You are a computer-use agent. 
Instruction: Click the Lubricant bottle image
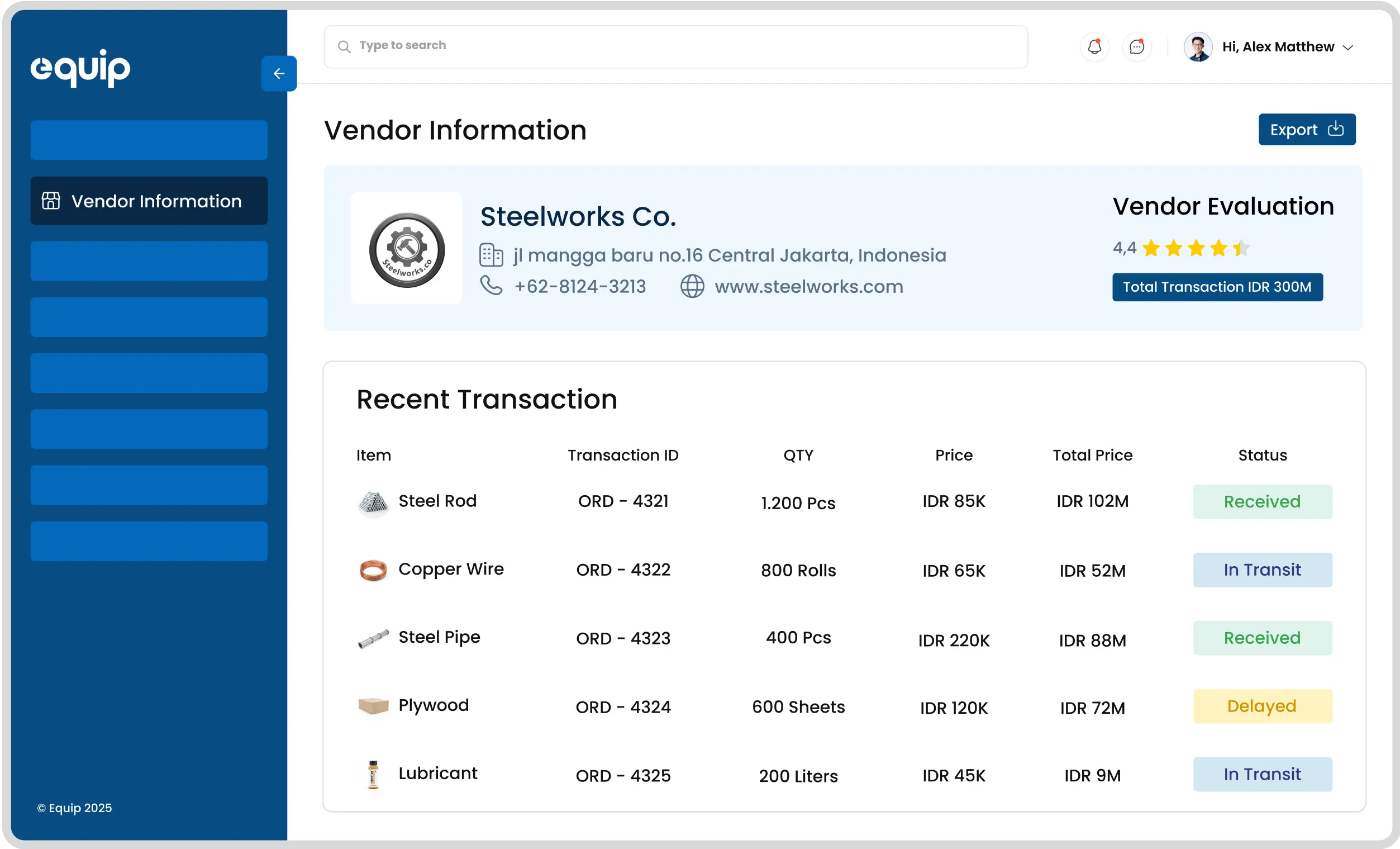(373, 775)
